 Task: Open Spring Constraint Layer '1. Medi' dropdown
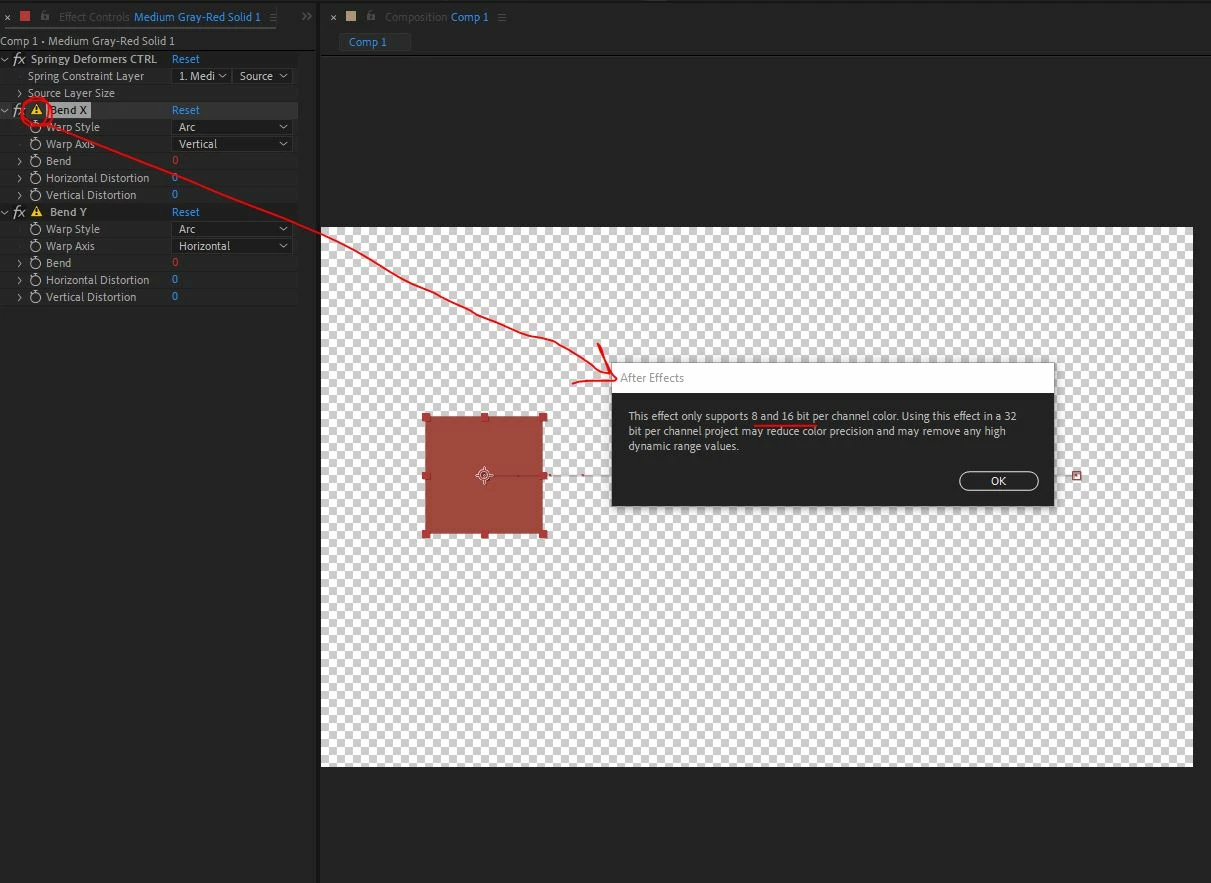tap(202, 76)
